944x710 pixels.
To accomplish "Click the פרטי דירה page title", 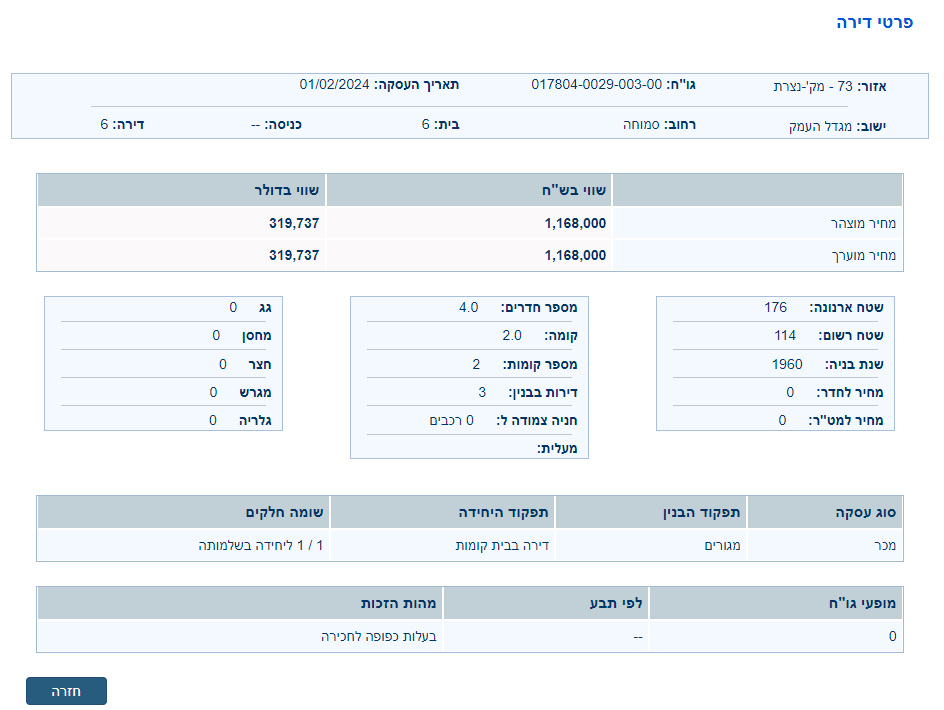I will pyautogui.click(x=874, y=22).
